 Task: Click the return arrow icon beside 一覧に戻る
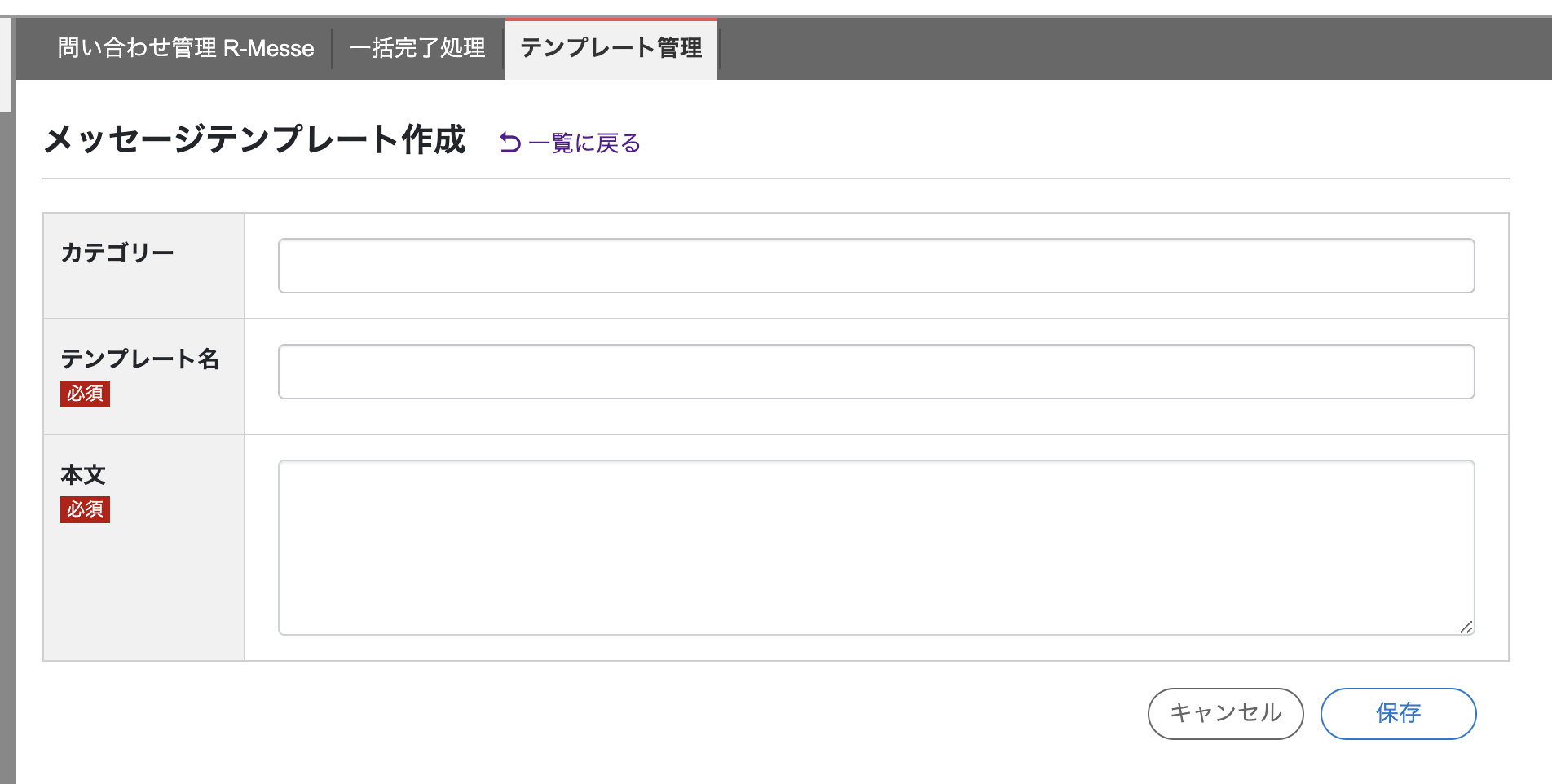510,143
